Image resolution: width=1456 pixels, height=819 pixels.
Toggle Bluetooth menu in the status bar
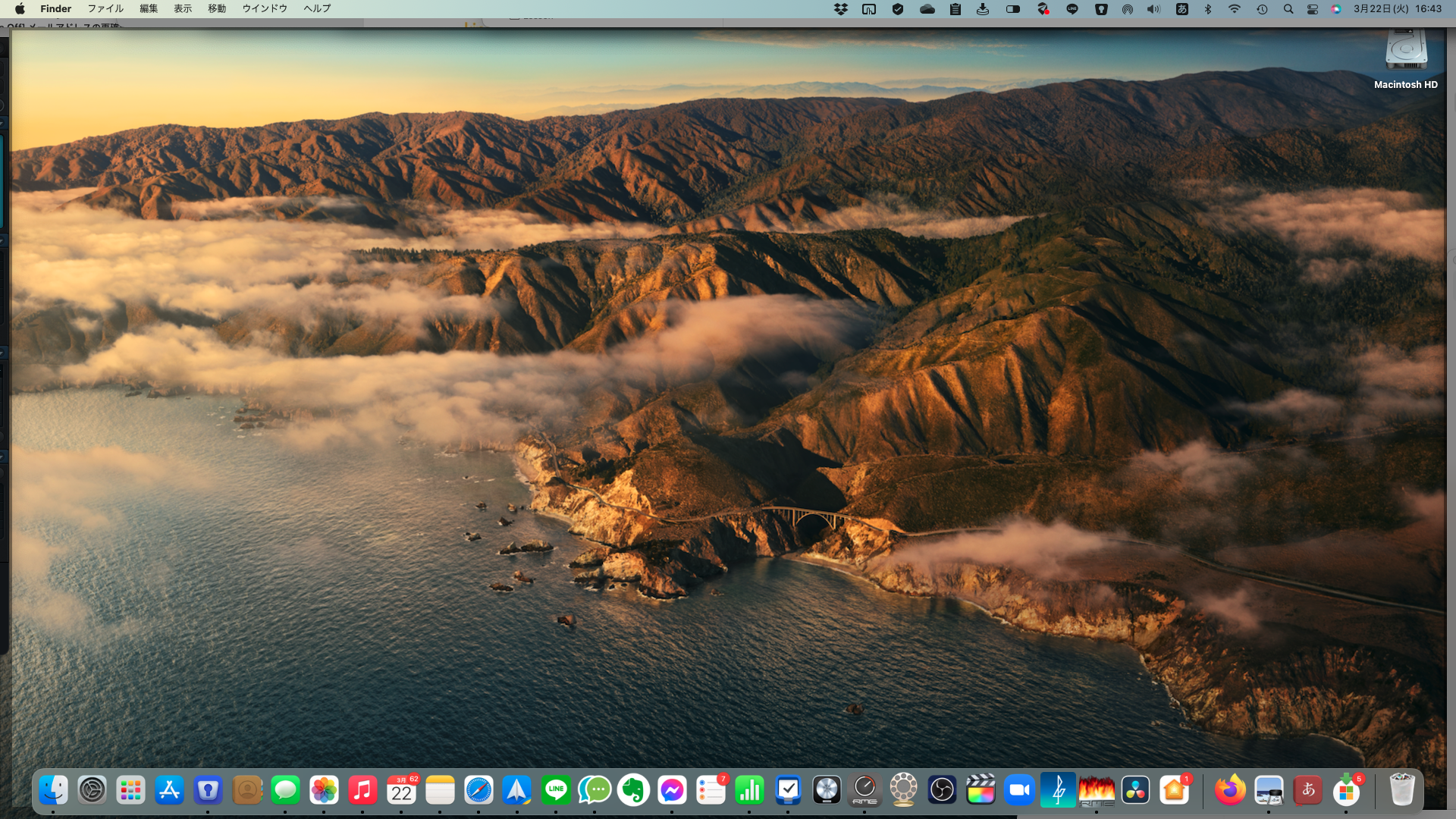[1208, 9]
